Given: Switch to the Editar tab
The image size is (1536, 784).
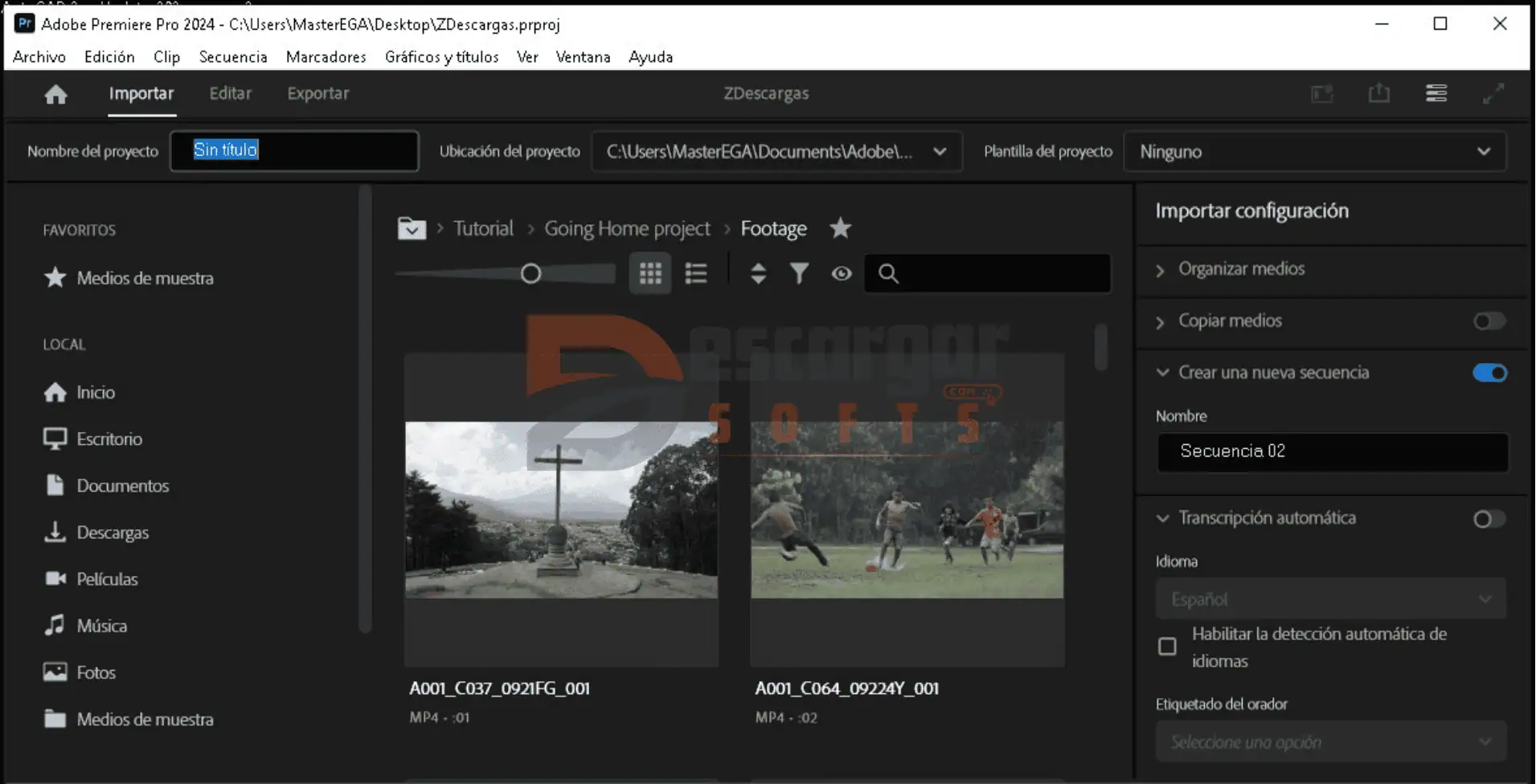Looking at the screenshot, I should point(231,93).
